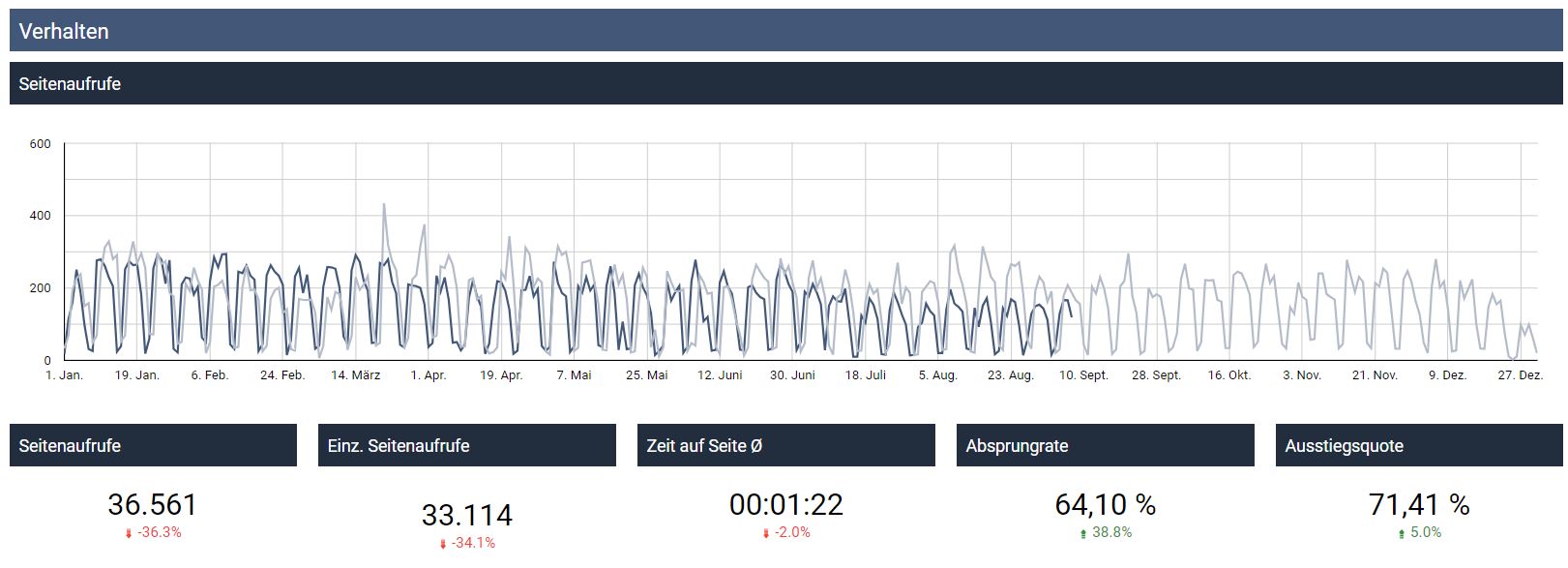Click the red down arrow beside -2.0%
1568x568 pixels.
[766, 534]
